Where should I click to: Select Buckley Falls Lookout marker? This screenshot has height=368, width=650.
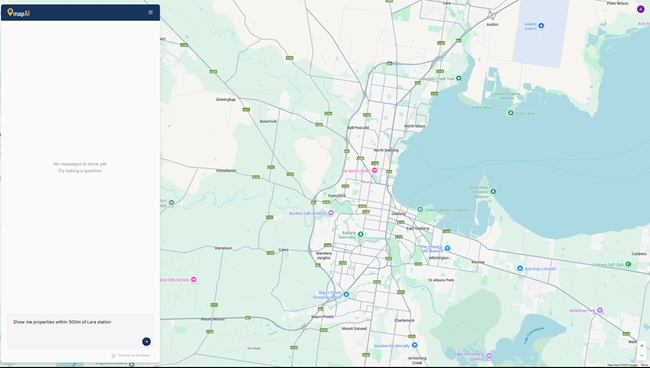tap(331, 213)
